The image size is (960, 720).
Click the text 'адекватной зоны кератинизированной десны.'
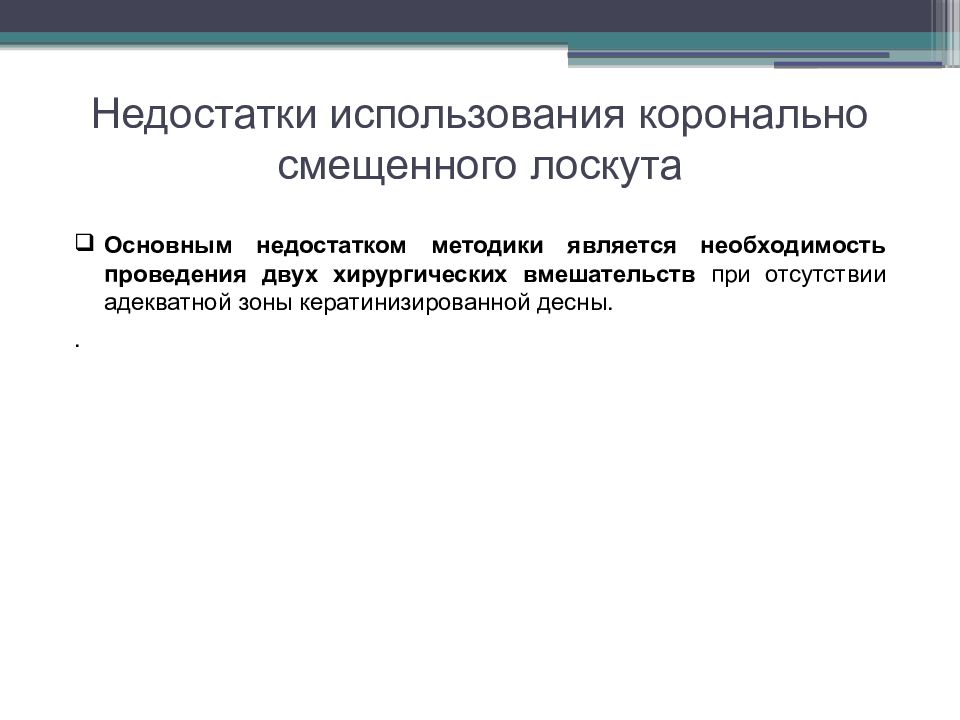click(x=358, y=303)
